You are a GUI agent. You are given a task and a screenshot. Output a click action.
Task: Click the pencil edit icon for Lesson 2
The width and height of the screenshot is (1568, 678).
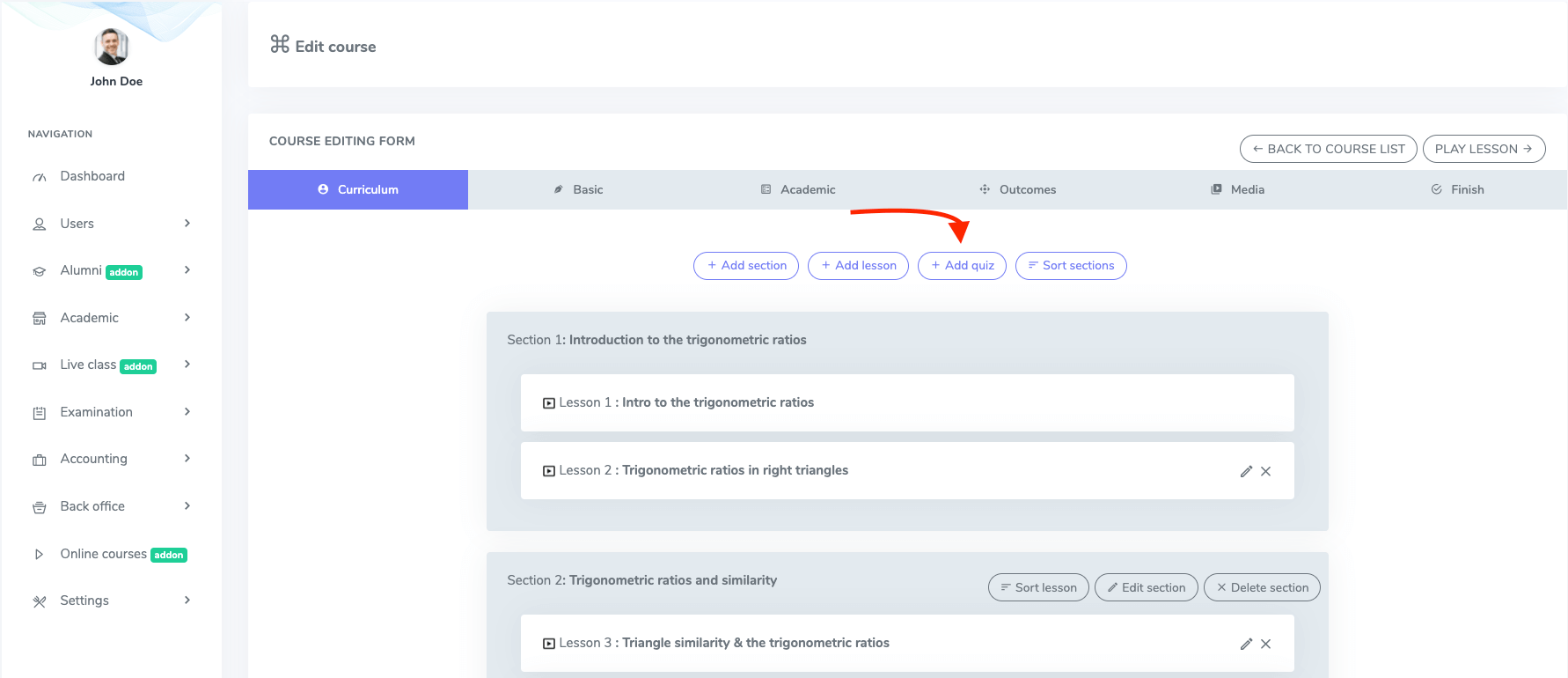1246,471
